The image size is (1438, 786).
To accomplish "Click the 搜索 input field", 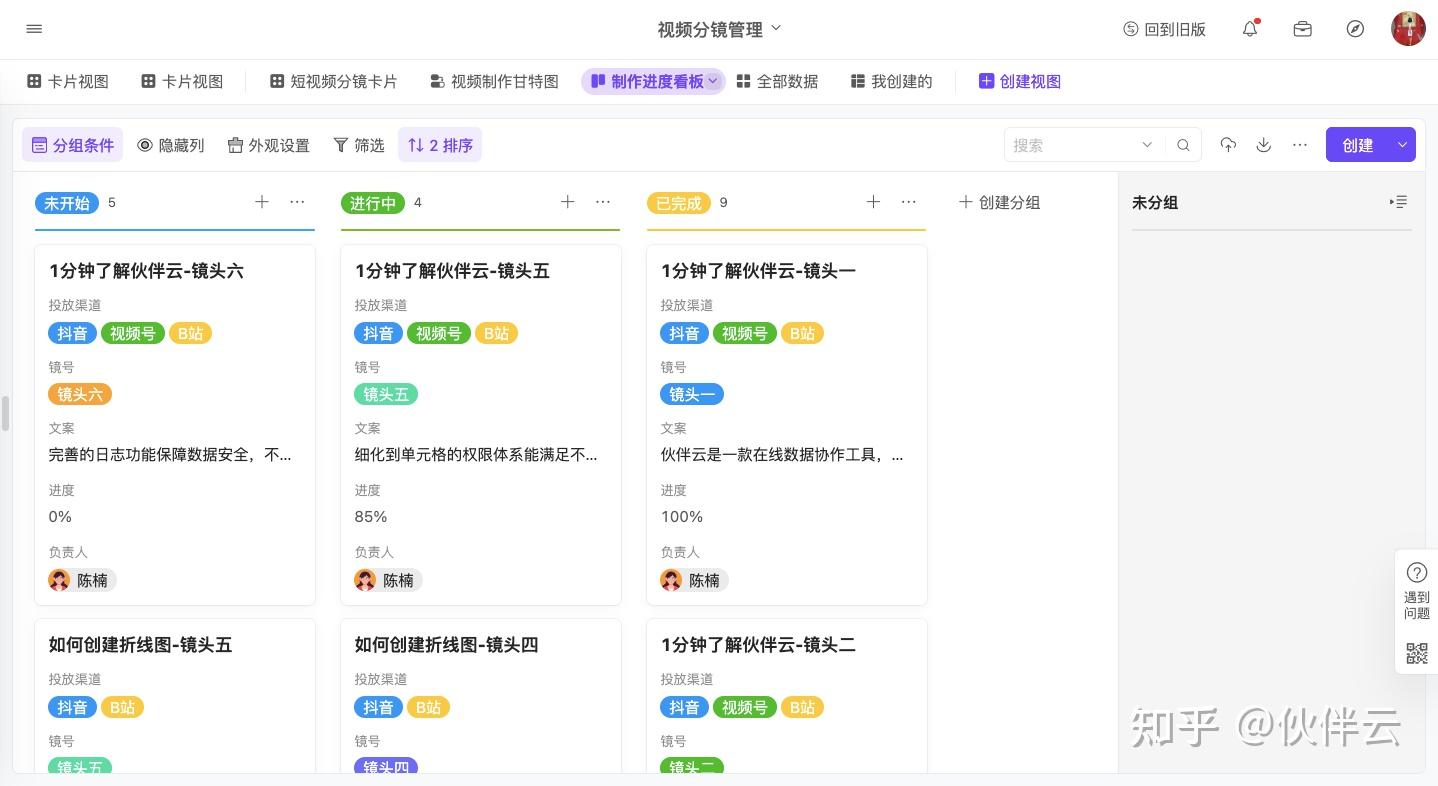I will tap(1070, 145).
